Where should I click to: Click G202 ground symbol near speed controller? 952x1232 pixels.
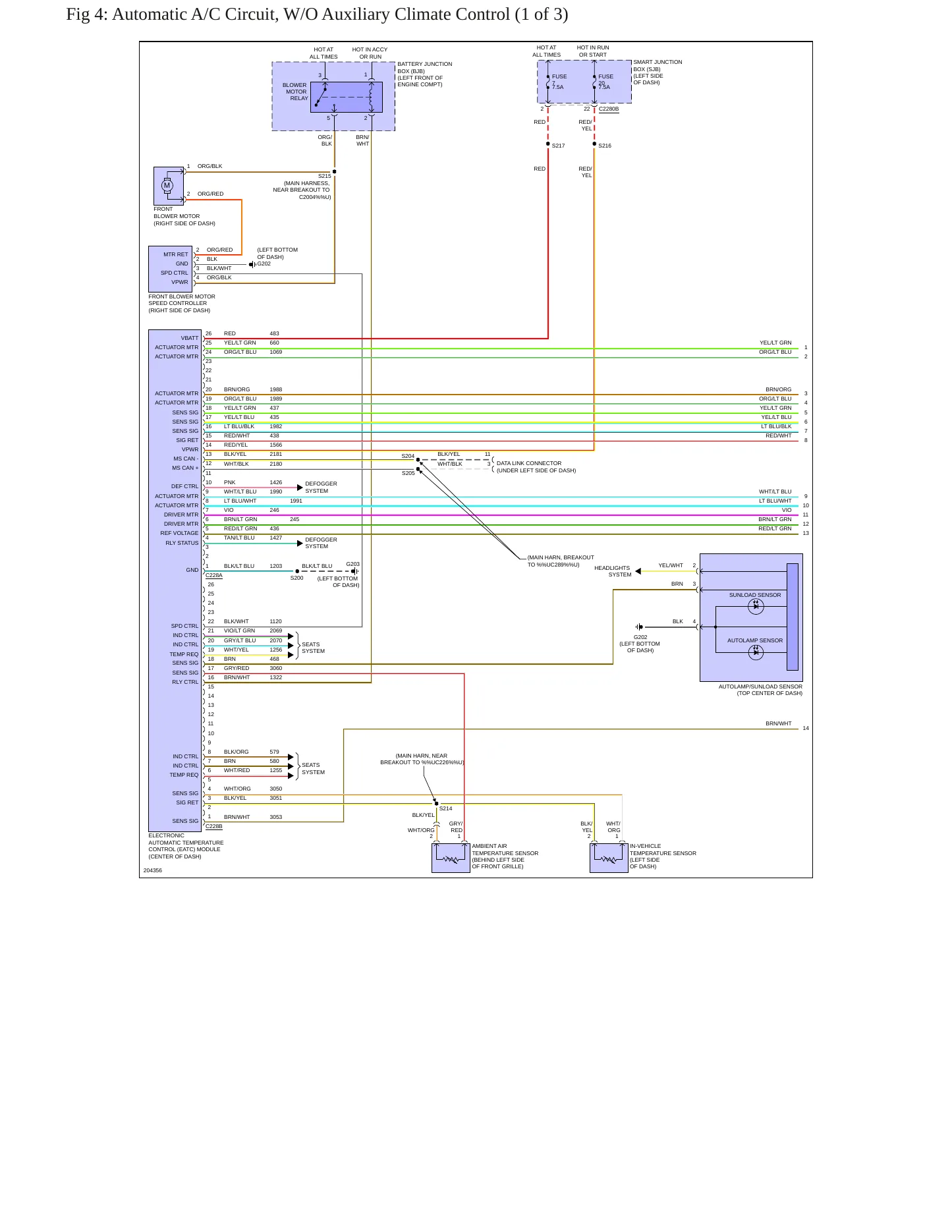252,264
